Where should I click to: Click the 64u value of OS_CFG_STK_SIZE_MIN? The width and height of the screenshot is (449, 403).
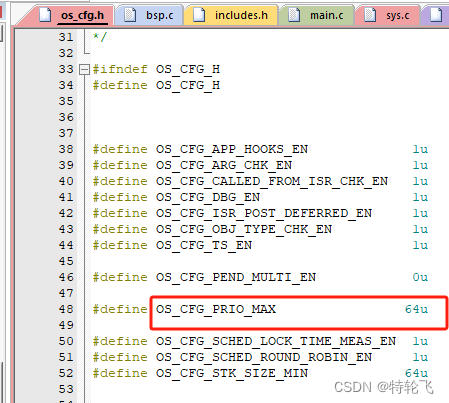[416, 373]
